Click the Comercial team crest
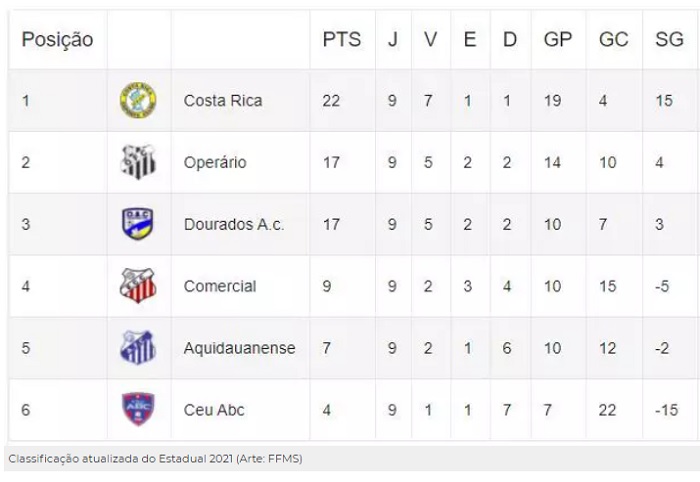Screen dimensions: 700x482 pos(138,286)
